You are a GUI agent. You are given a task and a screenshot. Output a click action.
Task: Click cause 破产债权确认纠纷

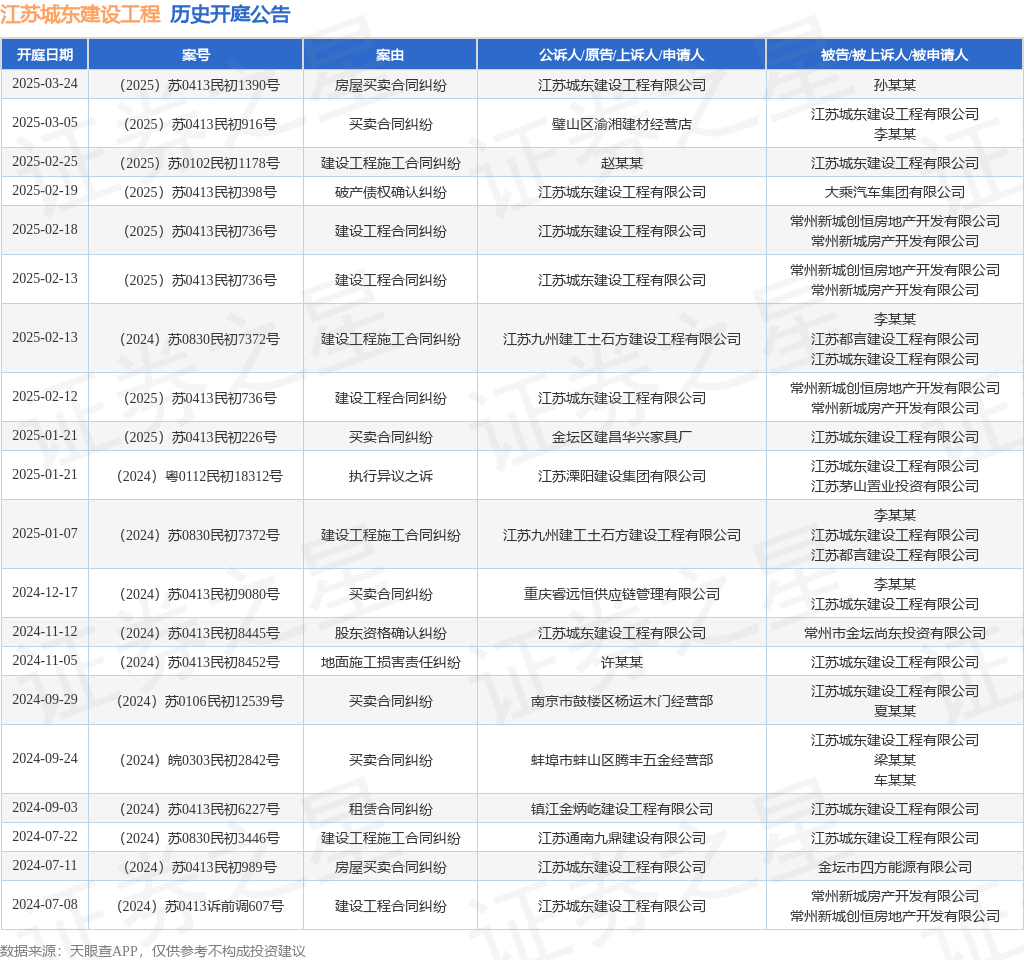coord(391,193)
